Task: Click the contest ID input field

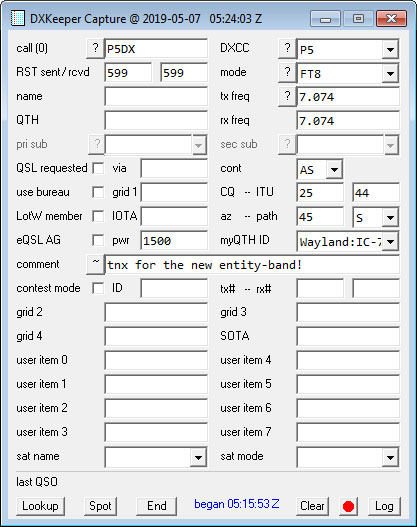Action: [x=174, y=288]
